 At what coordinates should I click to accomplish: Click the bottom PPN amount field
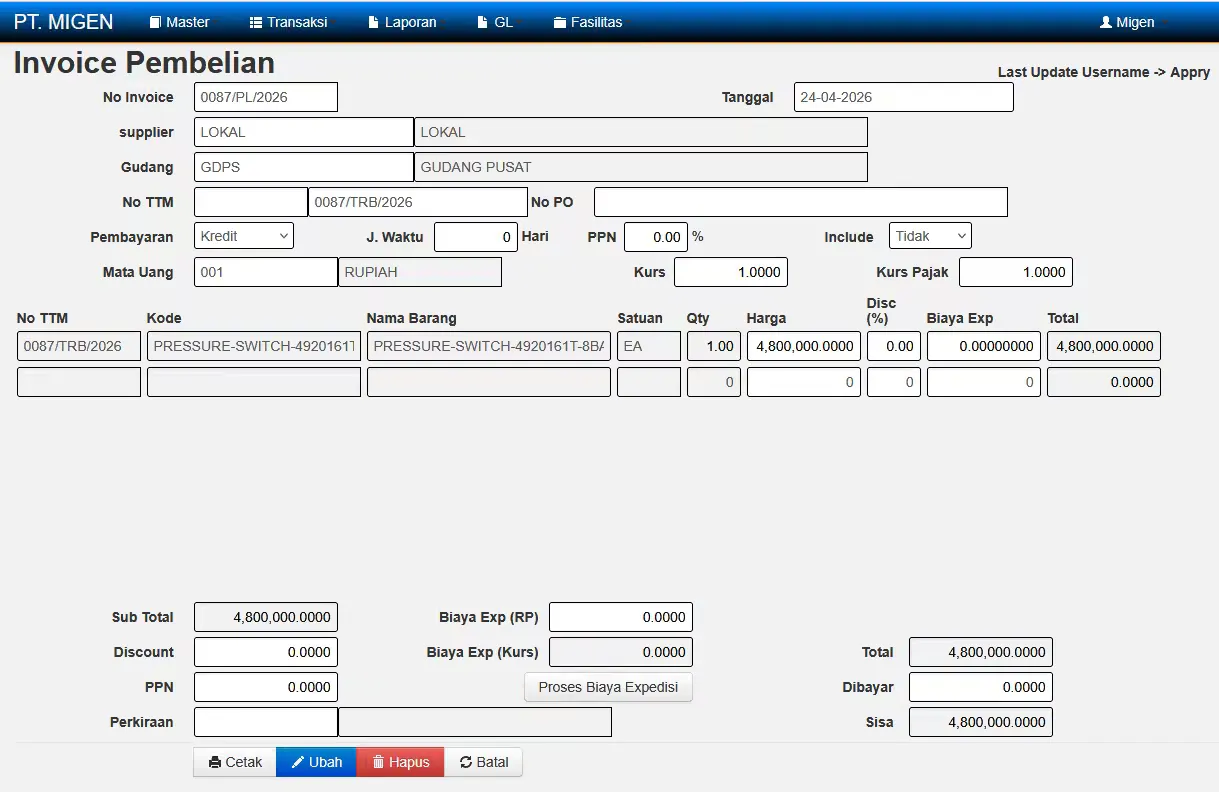[x=266, y=687]
